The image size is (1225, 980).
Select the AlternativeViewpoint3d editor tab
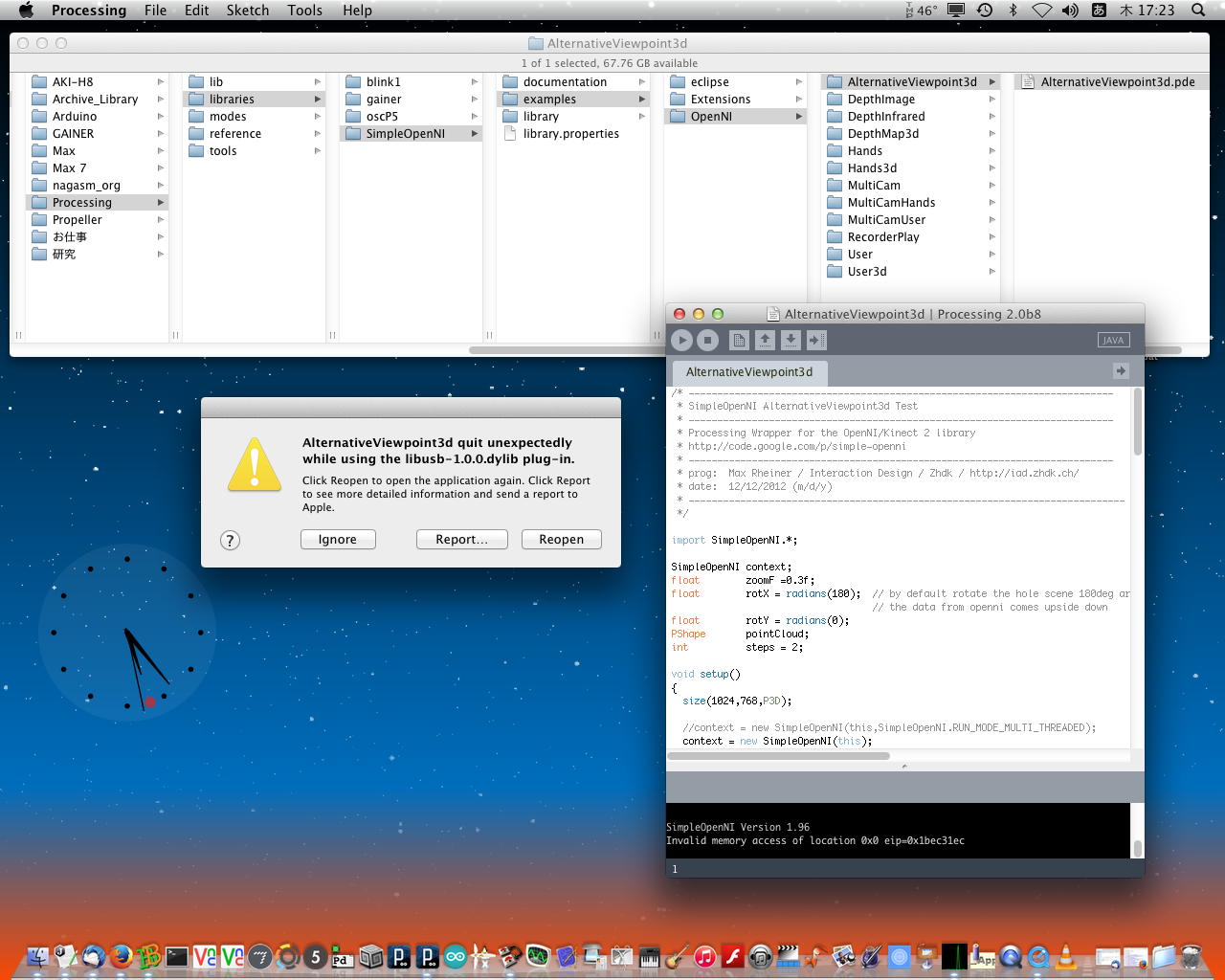pos(748,372)
